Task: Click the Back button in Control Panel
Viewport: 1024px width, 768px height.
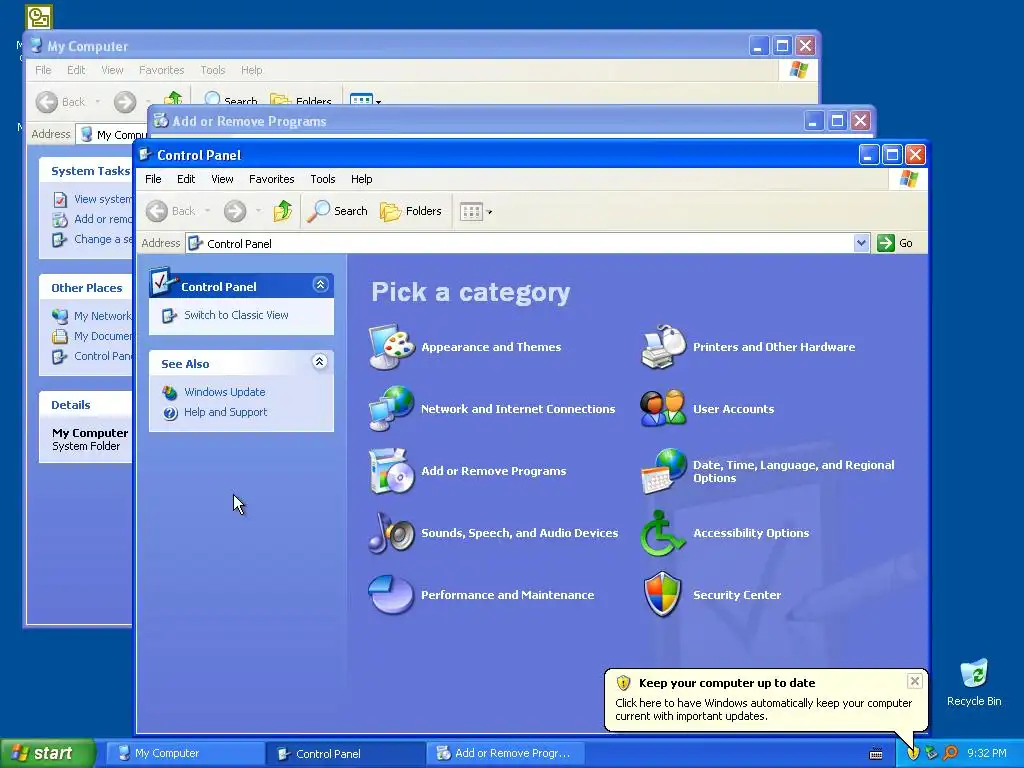Action: click(171, 211)
